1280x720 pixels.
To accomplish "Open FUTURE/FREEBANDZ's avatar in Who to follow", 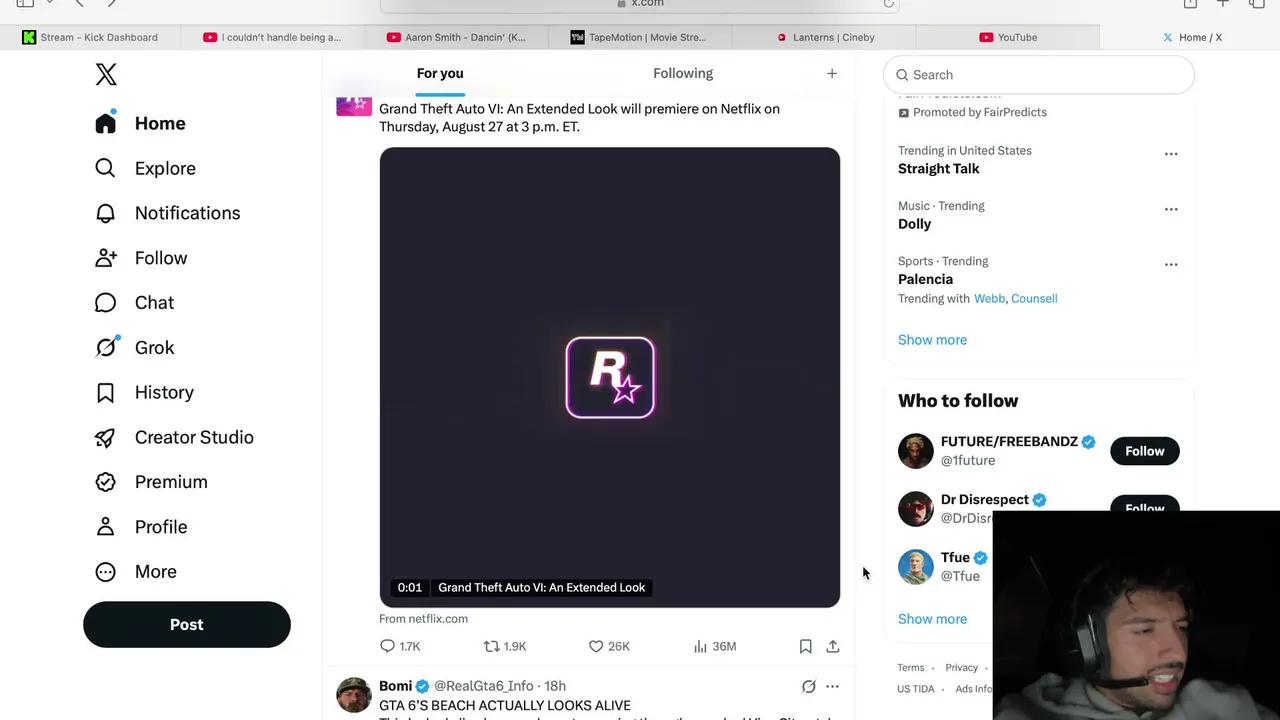I will pos(915,451).
